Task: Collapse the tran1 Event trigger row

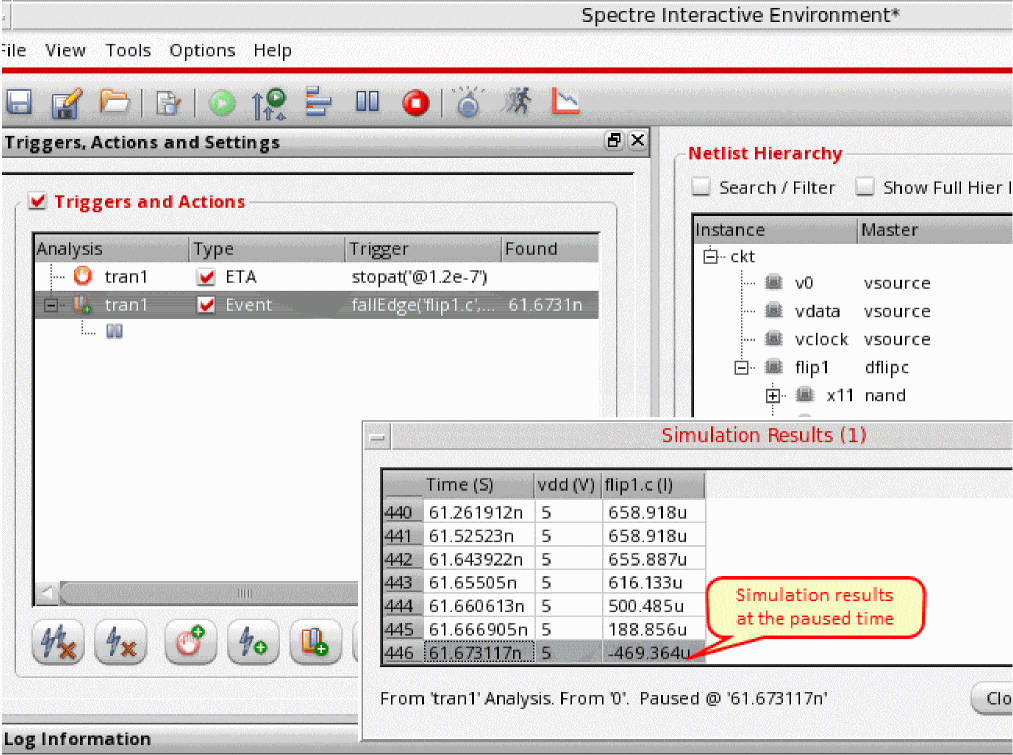Action: [51, 305]
